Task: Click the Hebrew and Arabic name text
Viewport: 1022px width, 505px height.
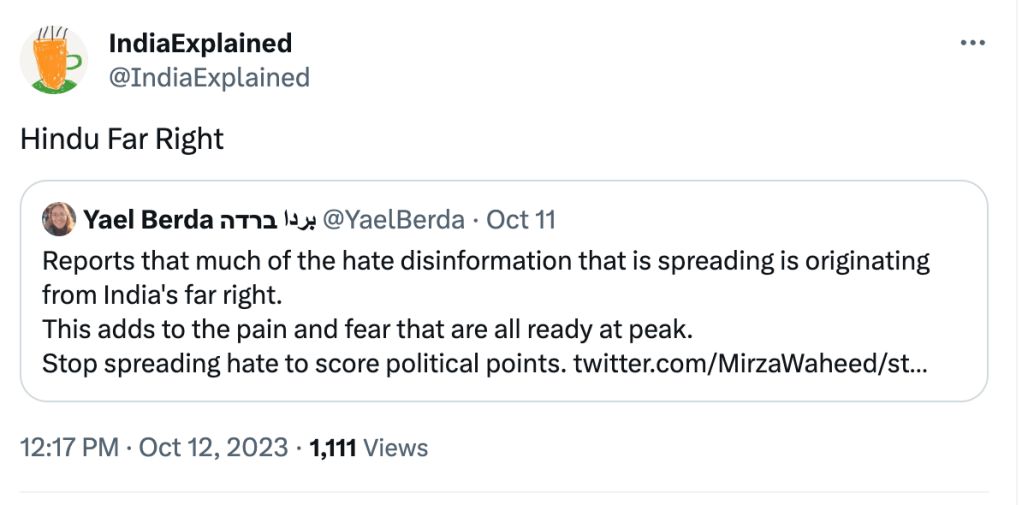Action: coord(260,219)
